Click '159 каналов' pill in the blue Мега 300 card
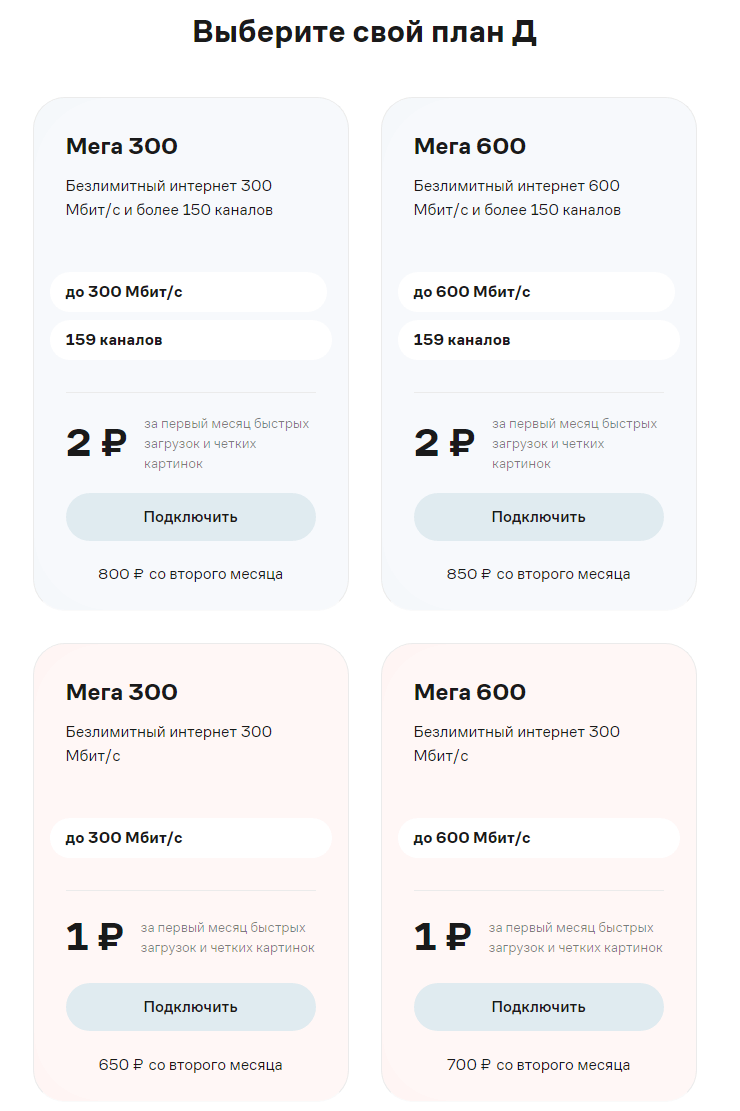This screenshot has width=740, height=1111. 190,340
